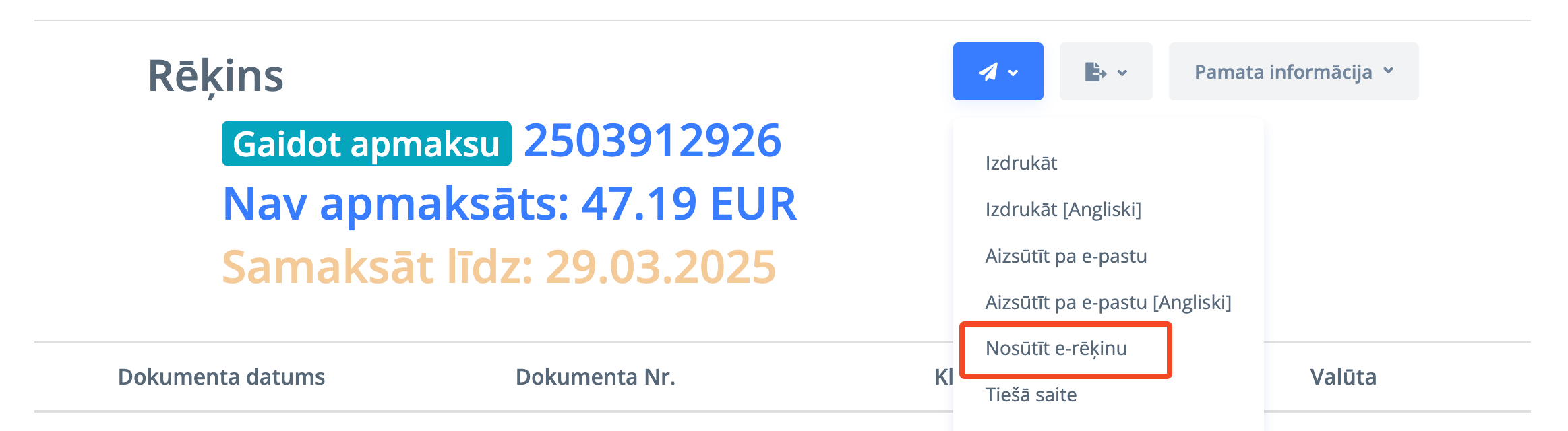
Task: Click the Dokumenta Nr. column header
Action: point(595,376)
